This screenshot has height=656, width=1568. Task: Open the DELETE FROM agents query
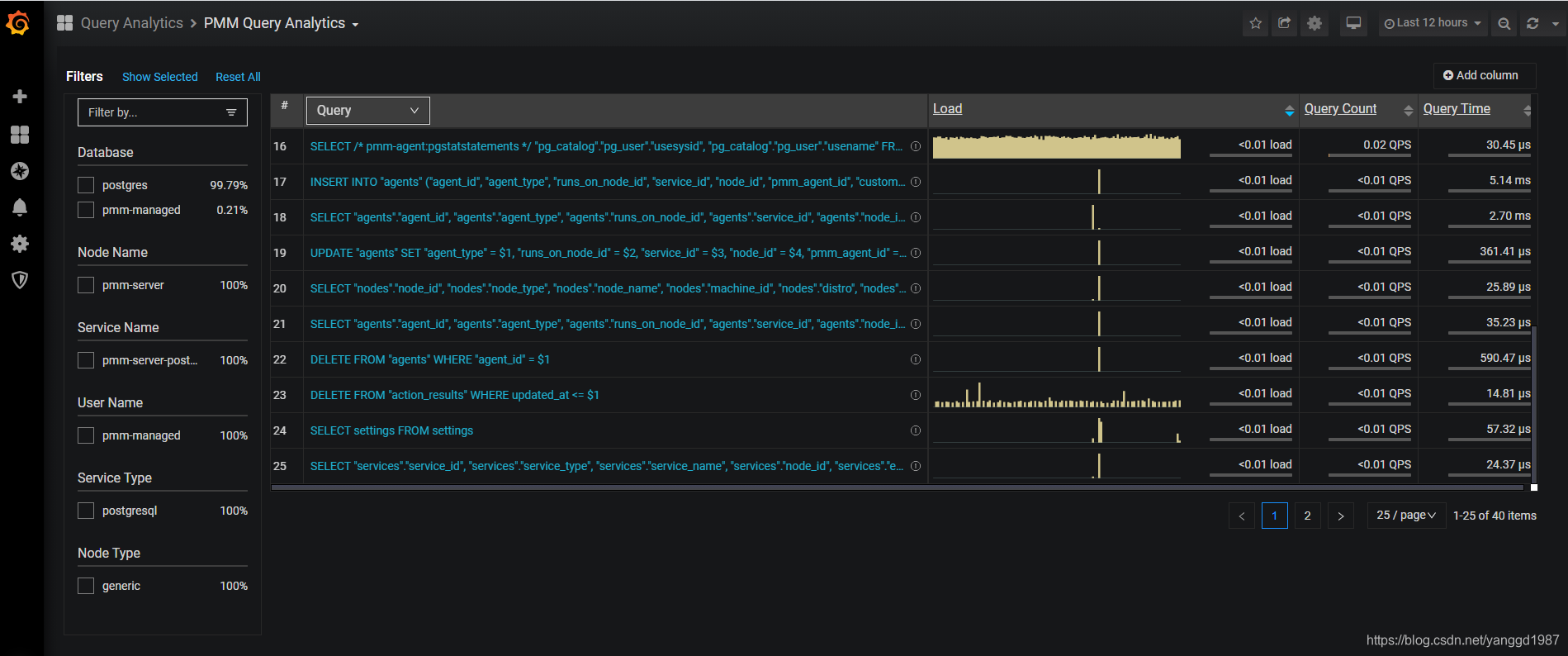[430, 359]
